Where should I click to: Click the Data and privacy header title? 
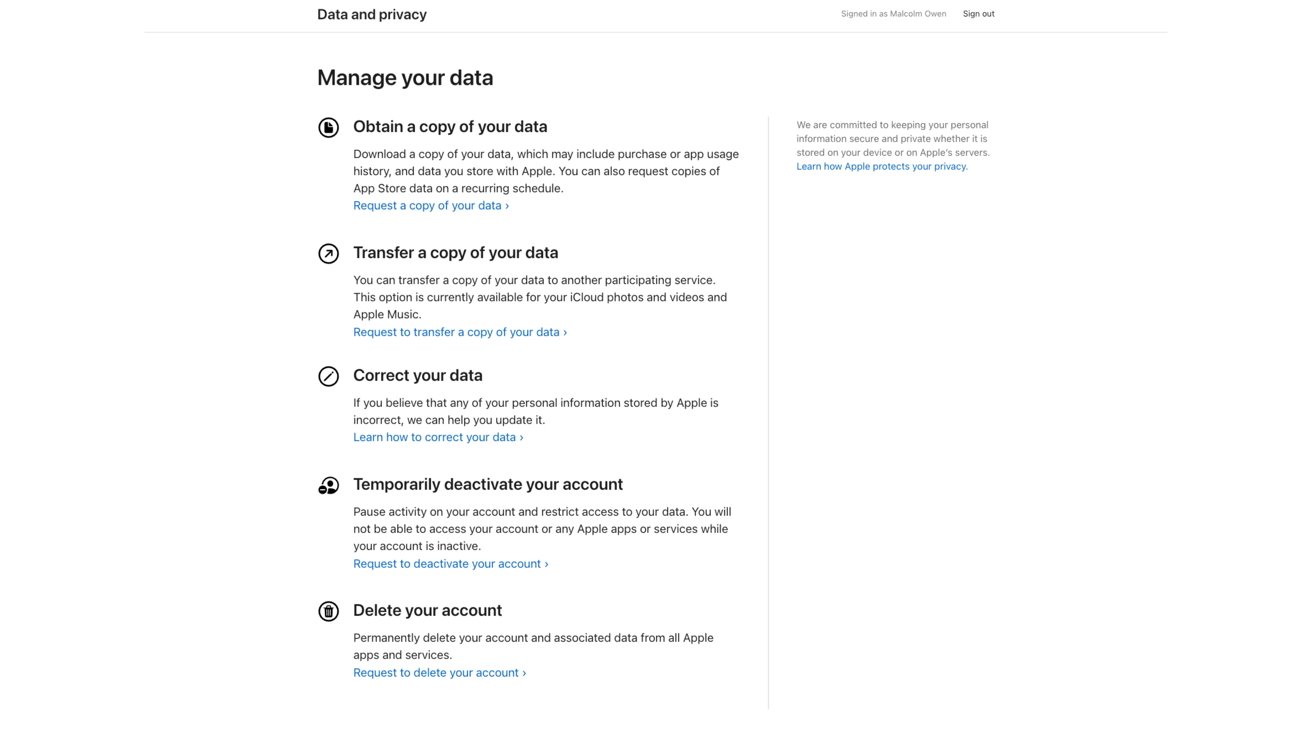(372, 15)
